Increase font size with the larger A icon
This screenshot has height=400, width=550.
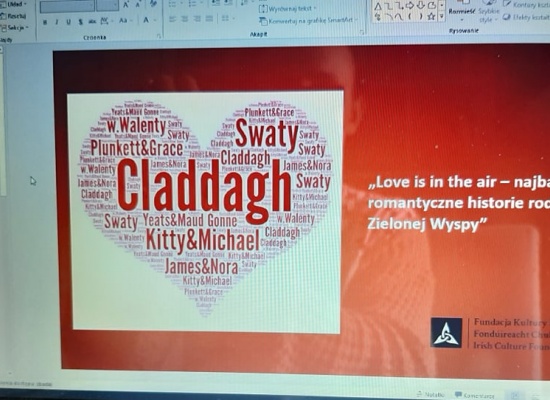click(x=126, y=5)
